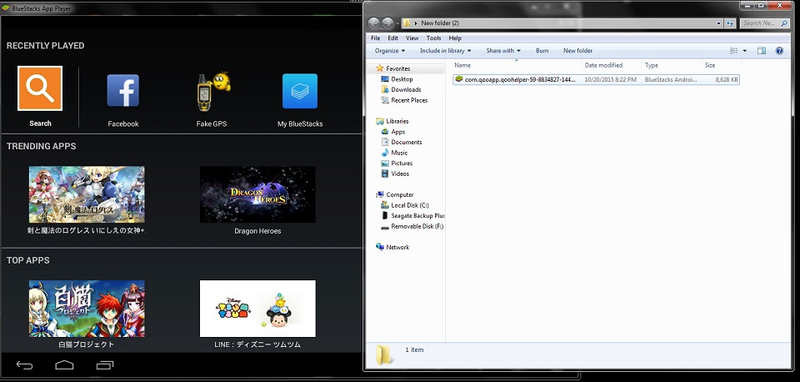Select the Videos library

click(x=395, y=174)
